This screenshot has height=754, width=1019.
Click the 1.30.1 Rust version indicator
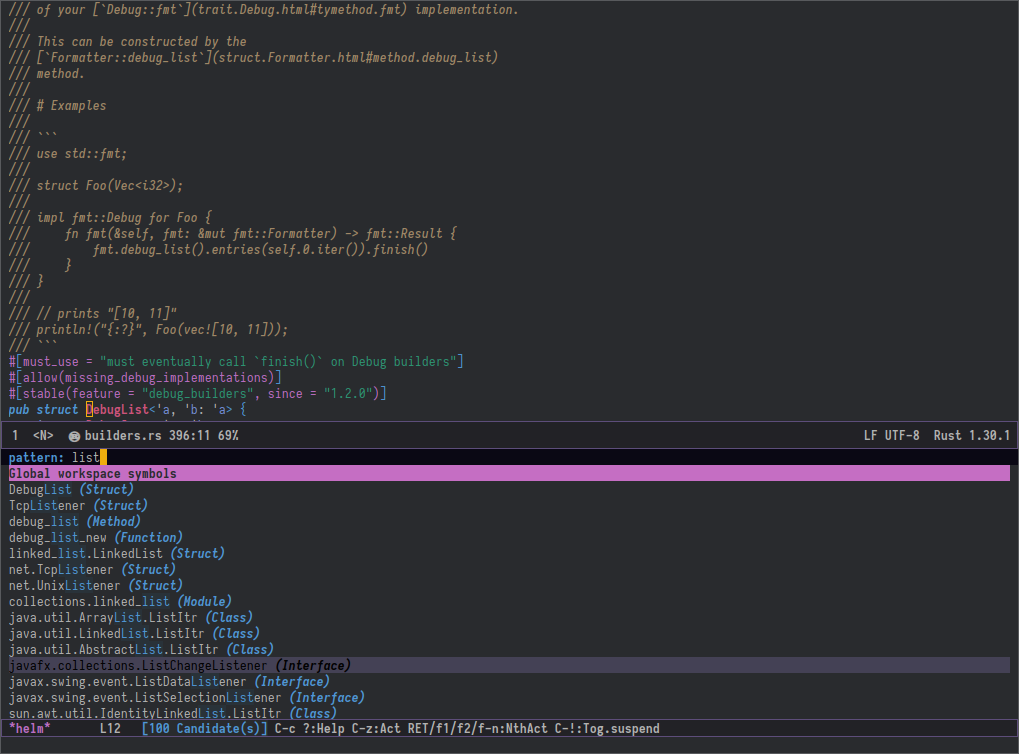click(x=990, y=436)
